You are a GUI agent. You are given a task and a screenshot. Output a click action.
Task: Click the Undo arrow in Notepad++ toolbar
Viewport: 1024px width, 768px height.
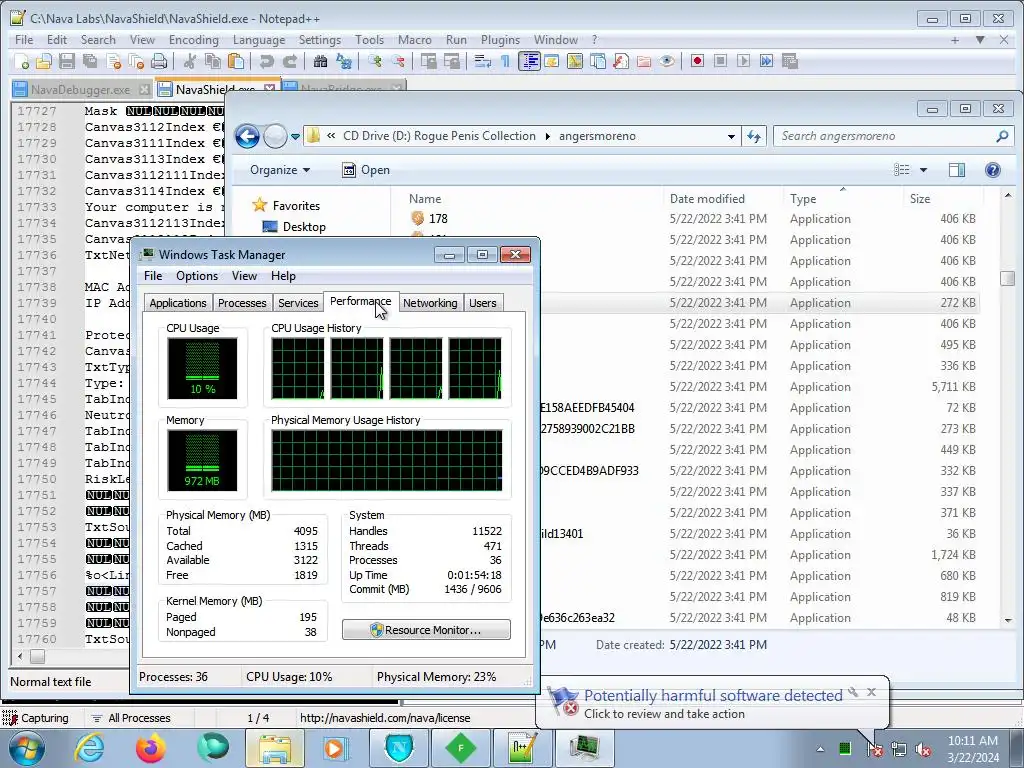[266, 61]
